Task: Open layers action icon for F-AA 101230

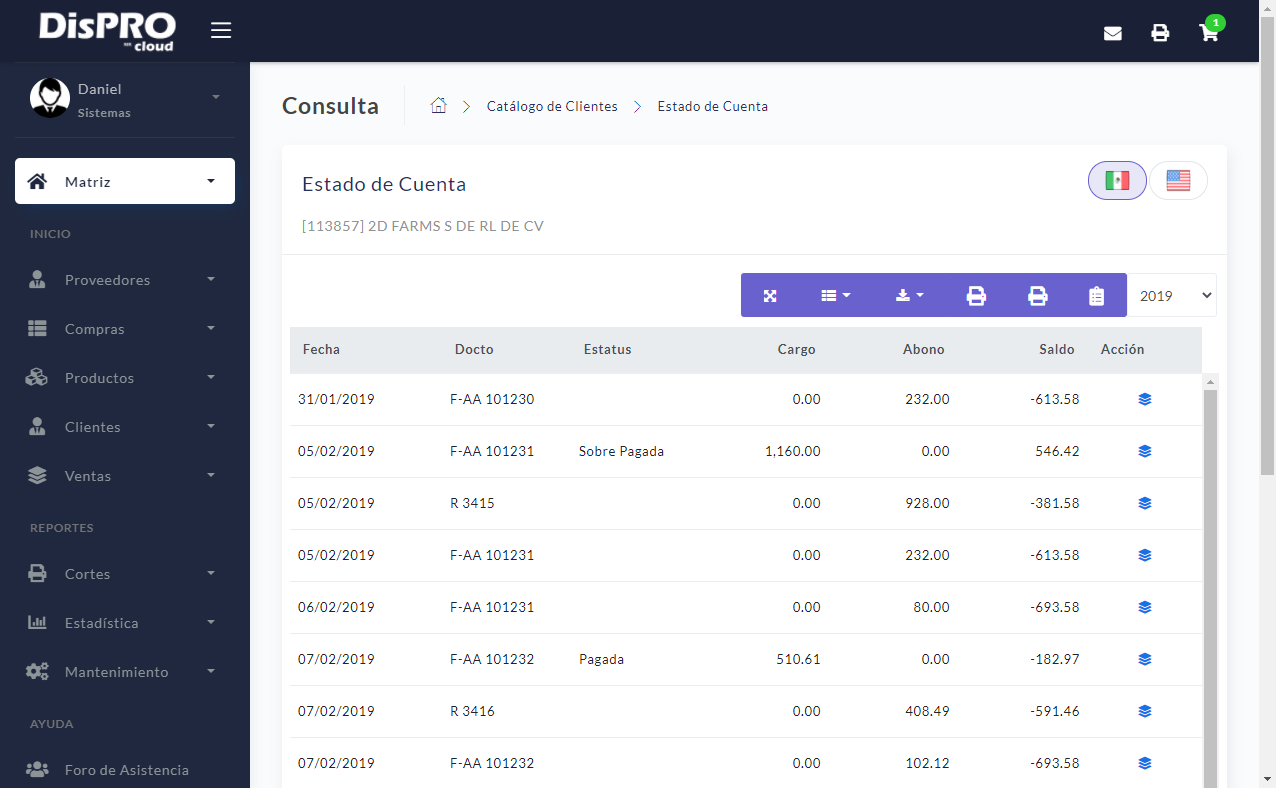Action: tap(1144, 398)
